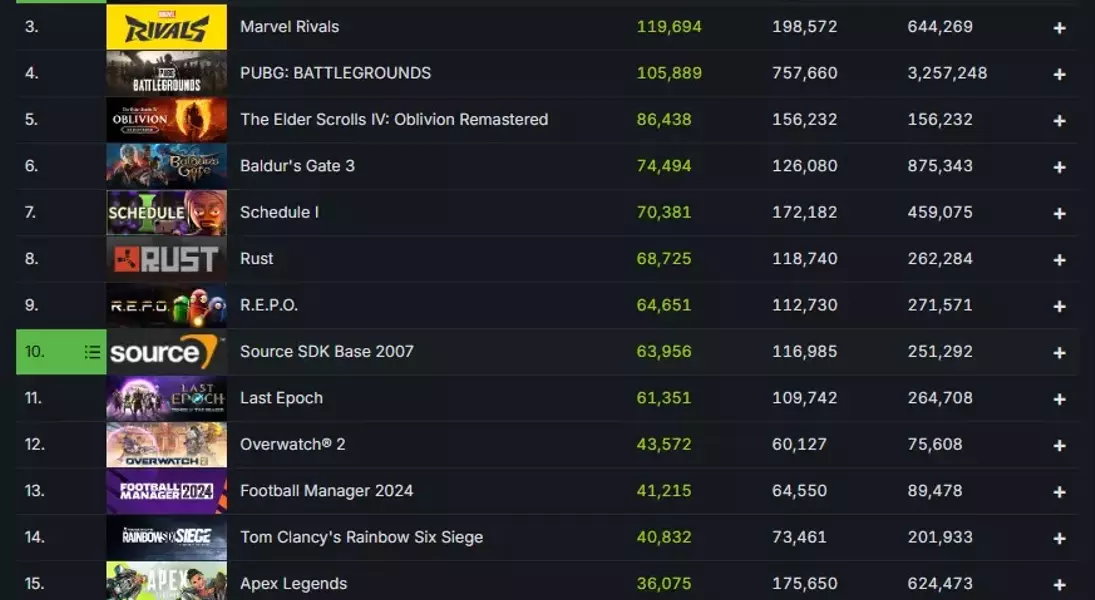This screenshot has width=1095, height=600.
Task: Click the list icon beside rank 10
Action: (x=92, y=352)
